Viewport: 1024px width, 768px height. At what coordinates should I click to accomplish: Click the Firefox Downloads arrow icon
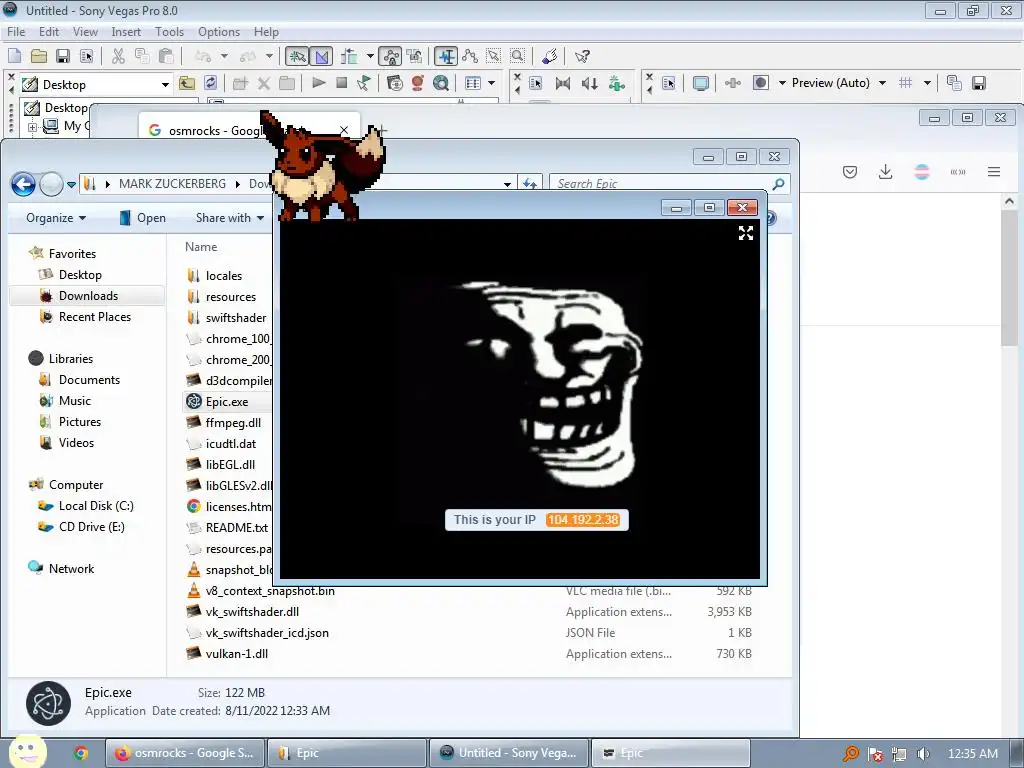pos(886,172)
